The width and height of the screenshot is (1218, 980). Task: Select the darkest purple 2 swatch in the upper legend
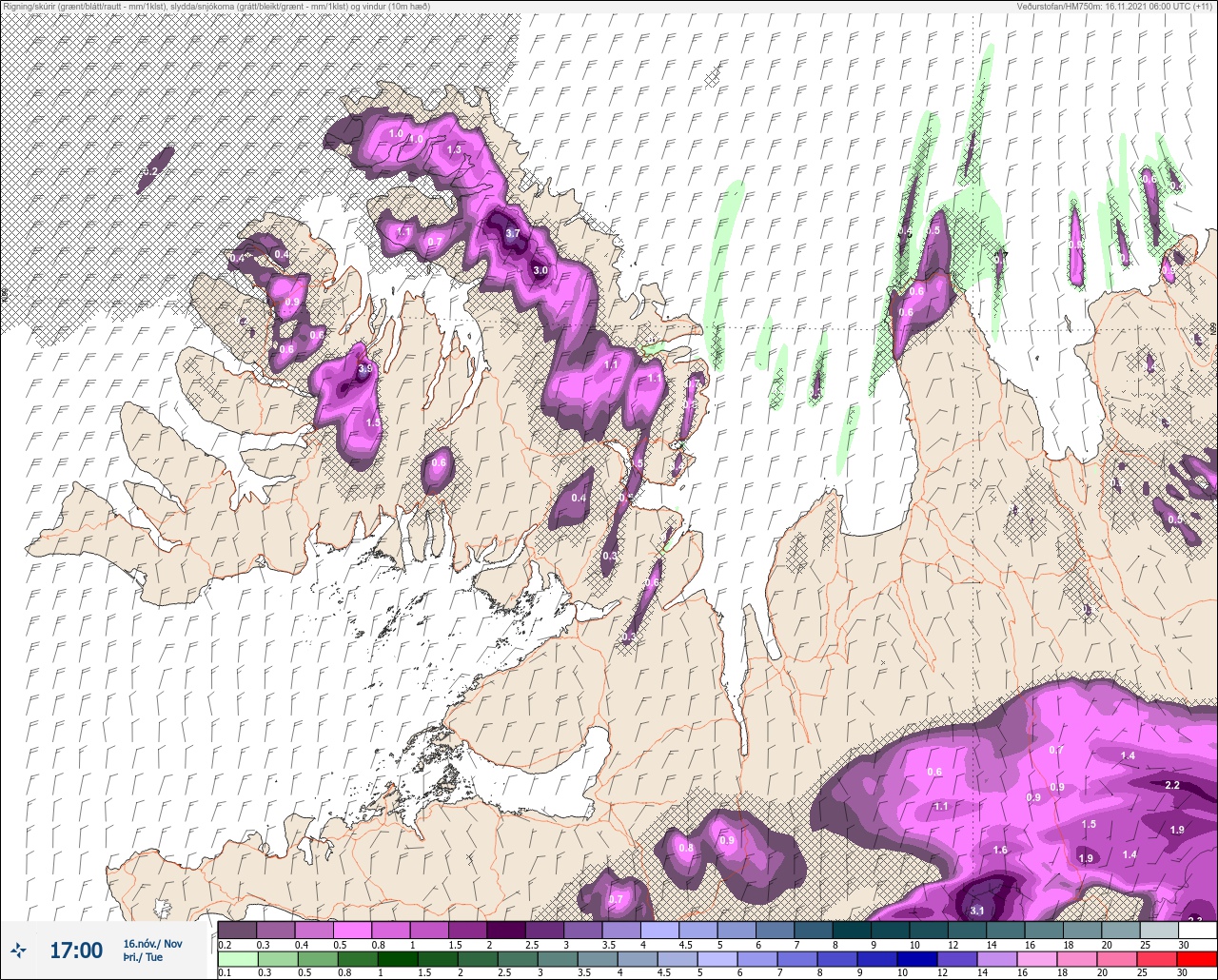click(505, 930)
